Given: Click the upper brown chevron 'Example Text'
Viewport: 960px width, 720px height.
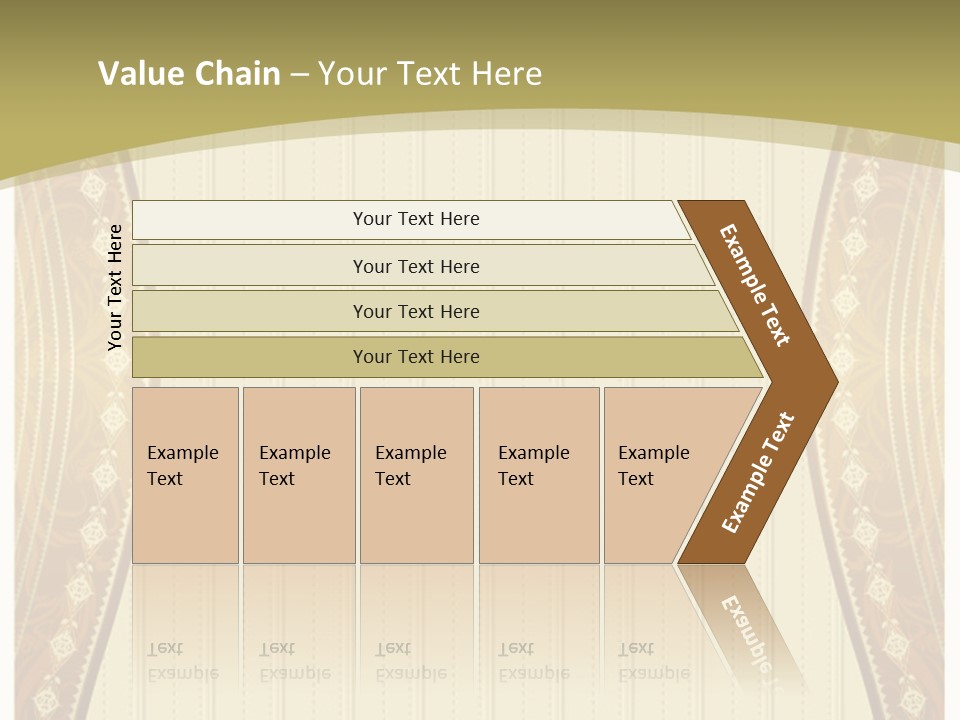Looking at the screenshot, I should pos(754,285).
